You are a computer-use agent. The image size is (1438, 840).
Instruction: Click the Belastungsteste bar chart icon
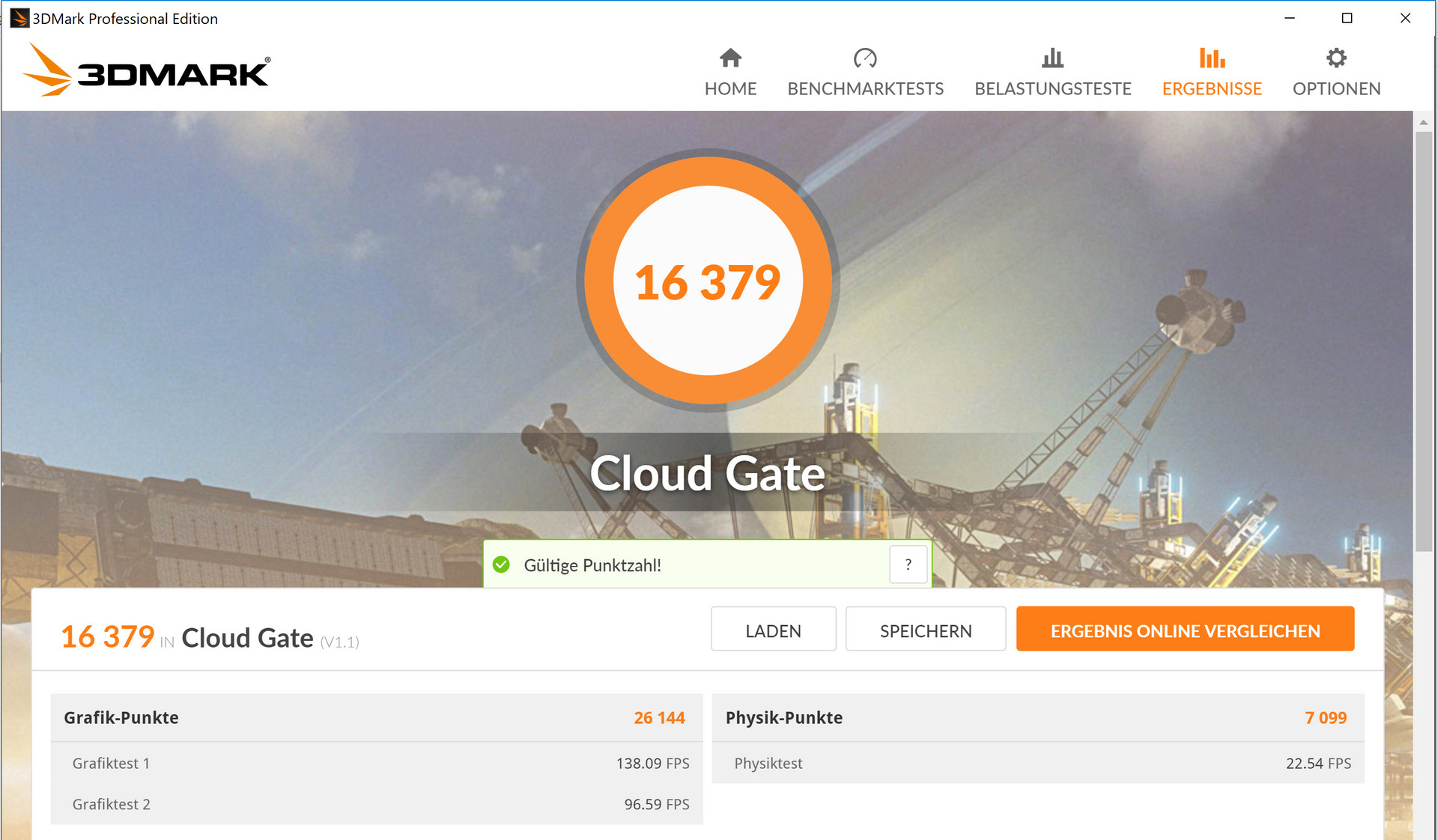1052,58
